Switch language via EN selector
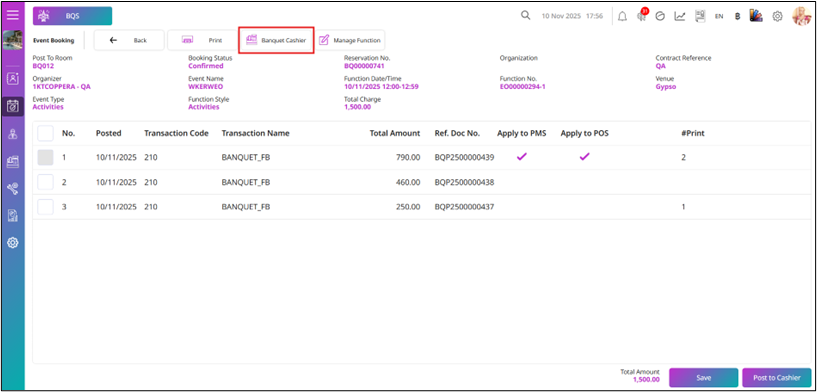This screenshot has height=392, width=817. coord(719,16)
